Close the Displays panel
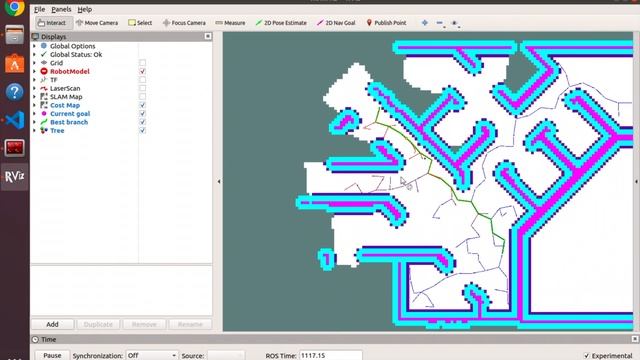 point(208,36)
